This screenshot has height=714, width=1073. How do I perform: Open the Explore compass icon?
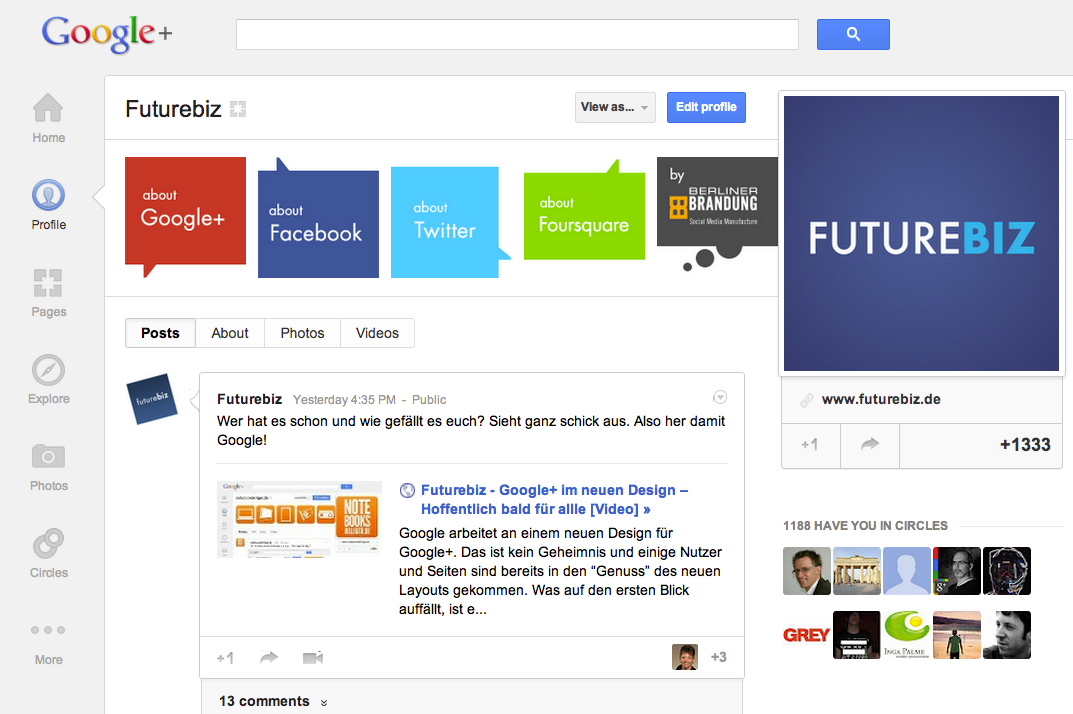point(48,370)
